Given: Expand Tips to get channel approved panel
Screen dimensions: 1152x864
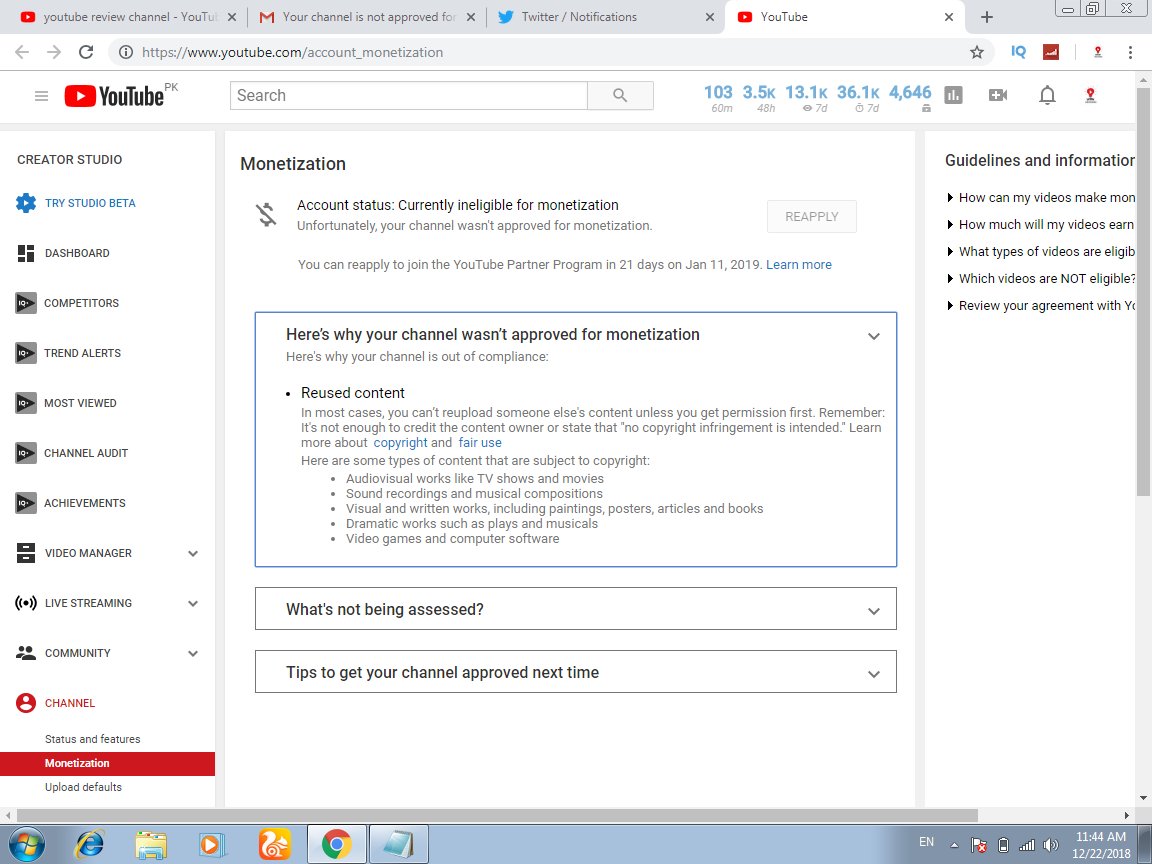Looking at the screenshot, I should coord(874,674).
